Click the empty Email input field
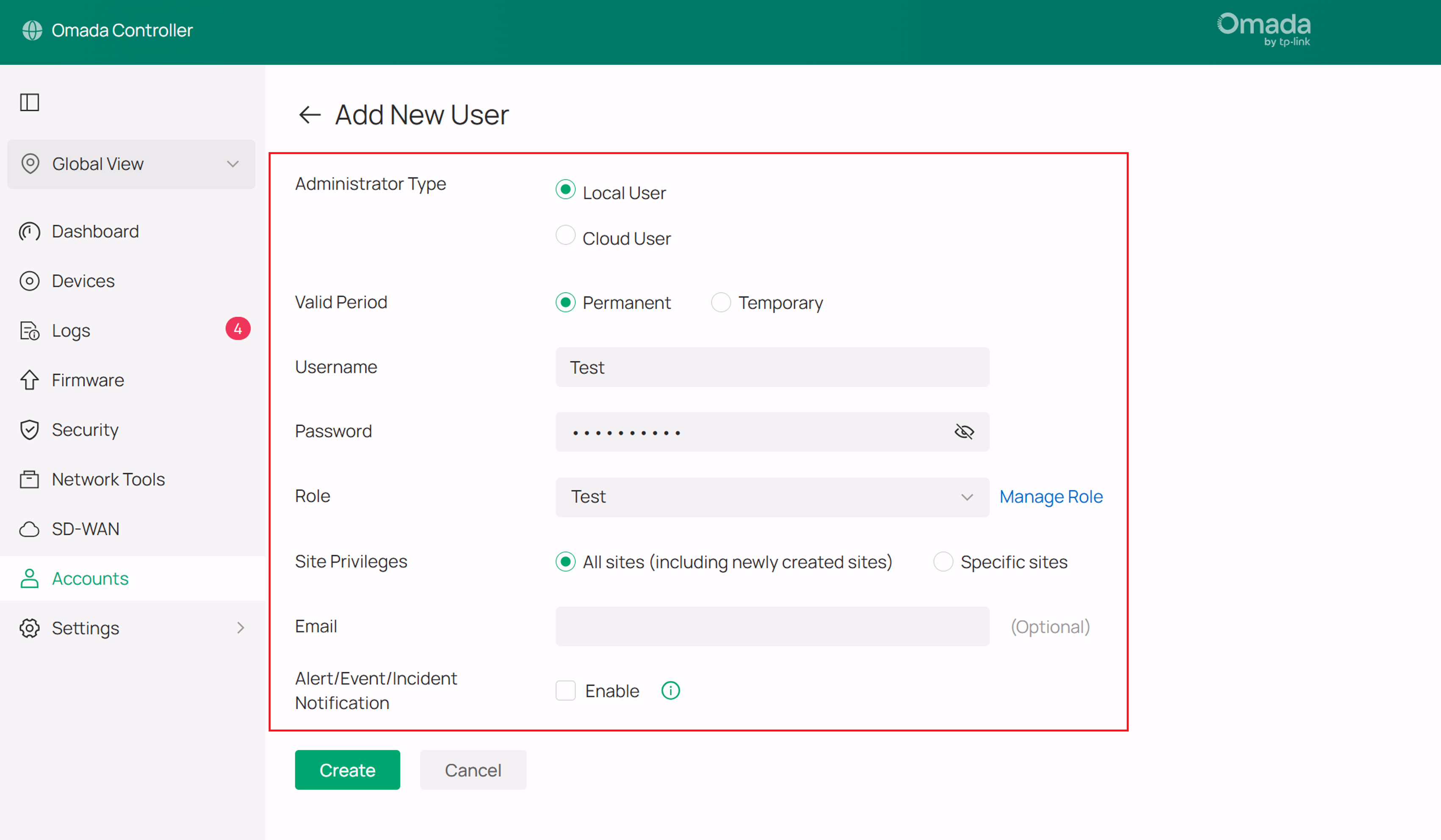Viewport: 1441px width, 840px height. (x=772, y=627)
